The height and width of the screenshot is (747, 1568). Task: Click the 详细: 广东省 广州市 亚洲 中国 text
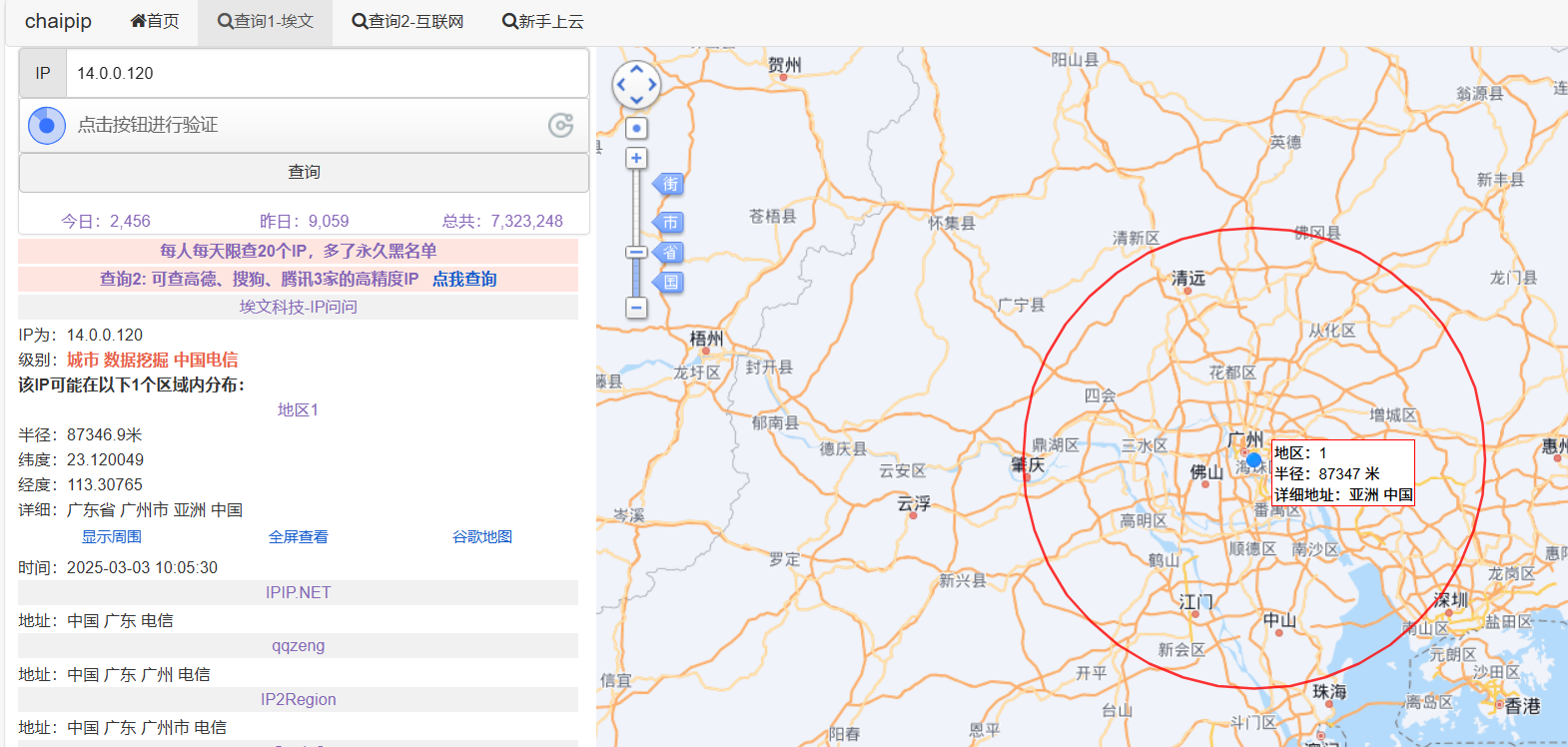pos(130,509)
